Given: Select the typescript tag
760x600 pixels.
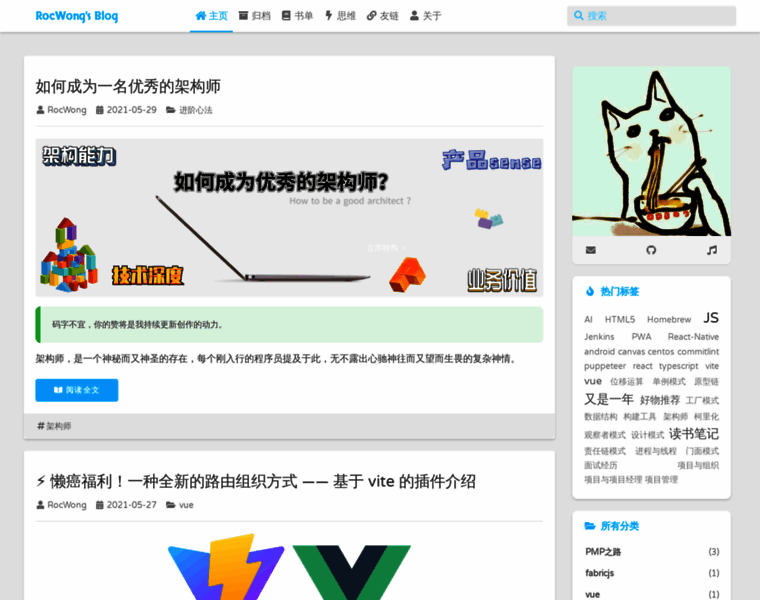Looking at the screenshot, I should [x=679, y=366].
